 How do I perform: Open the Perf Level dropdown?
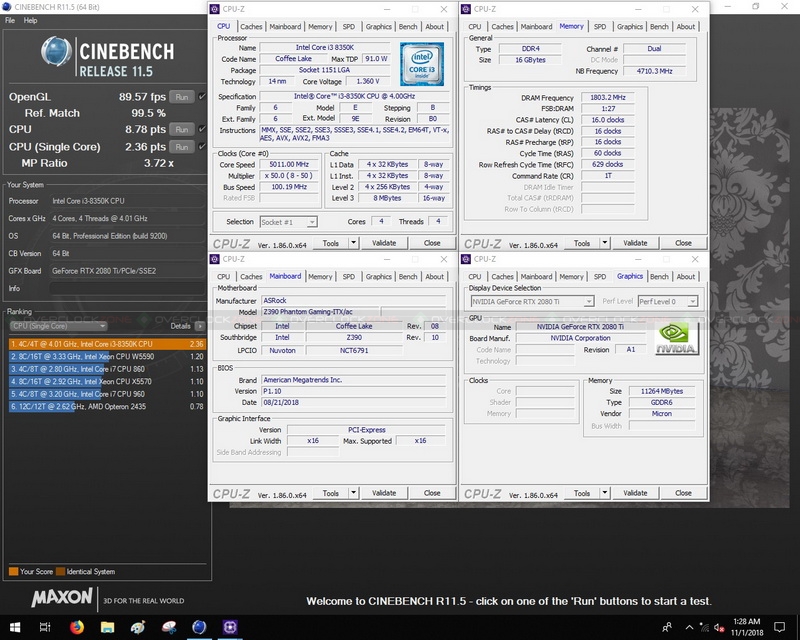pyautogui.click(x=667, y=302)
